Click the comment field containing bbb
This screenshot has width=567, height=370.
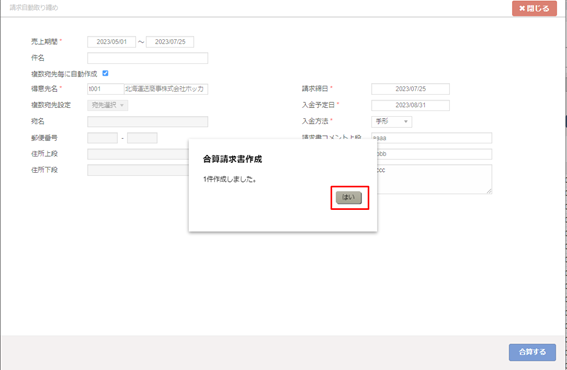click(434, 154)
